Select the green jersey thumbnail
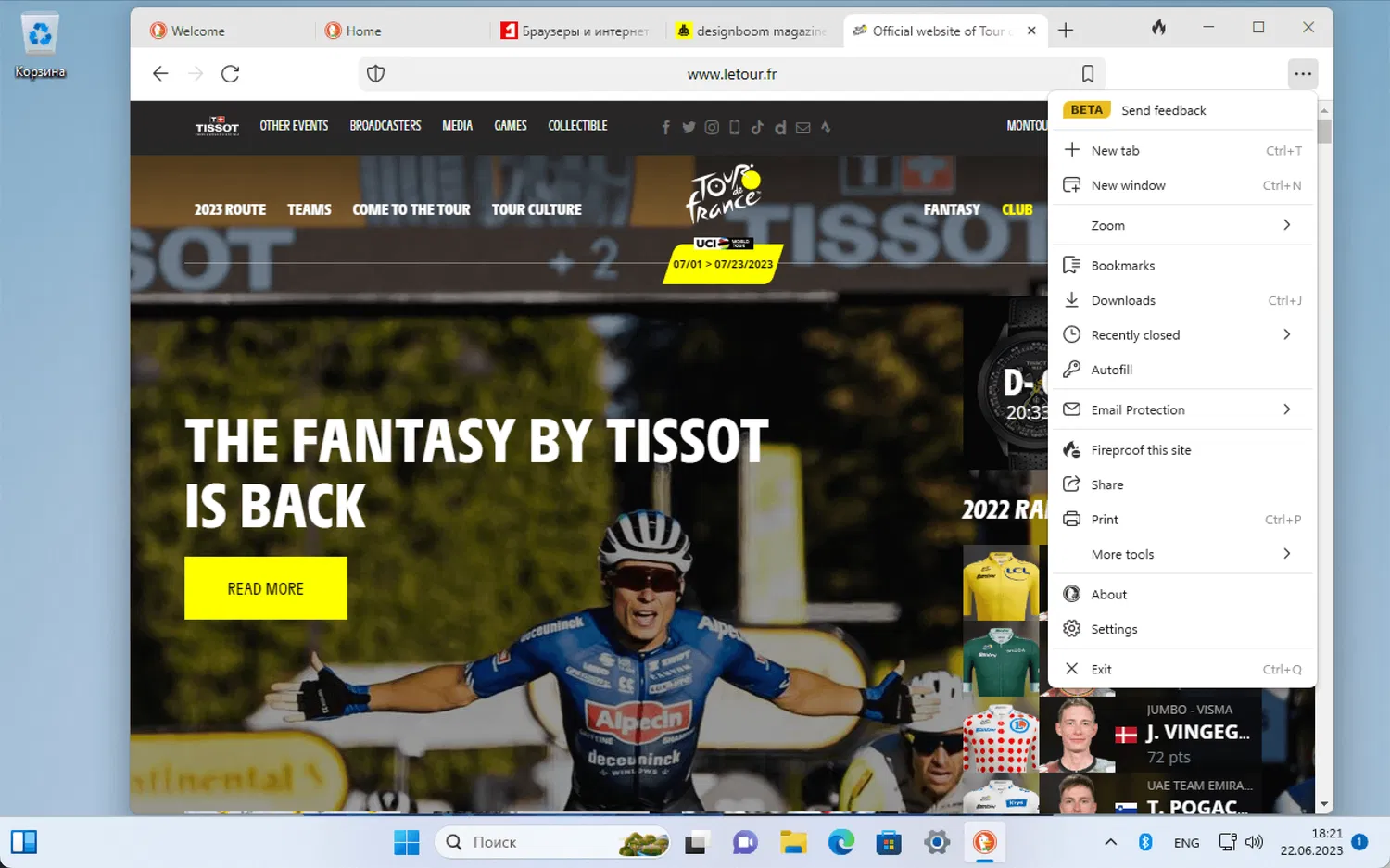1390x868 pixels. point(1001,659)
